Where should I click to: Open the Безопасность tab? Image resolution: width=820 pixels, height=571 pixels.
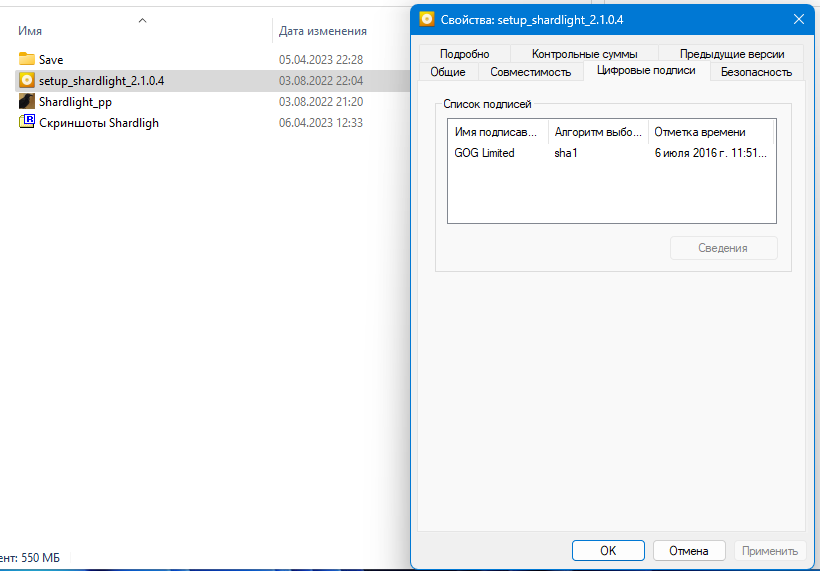point(756,72)
